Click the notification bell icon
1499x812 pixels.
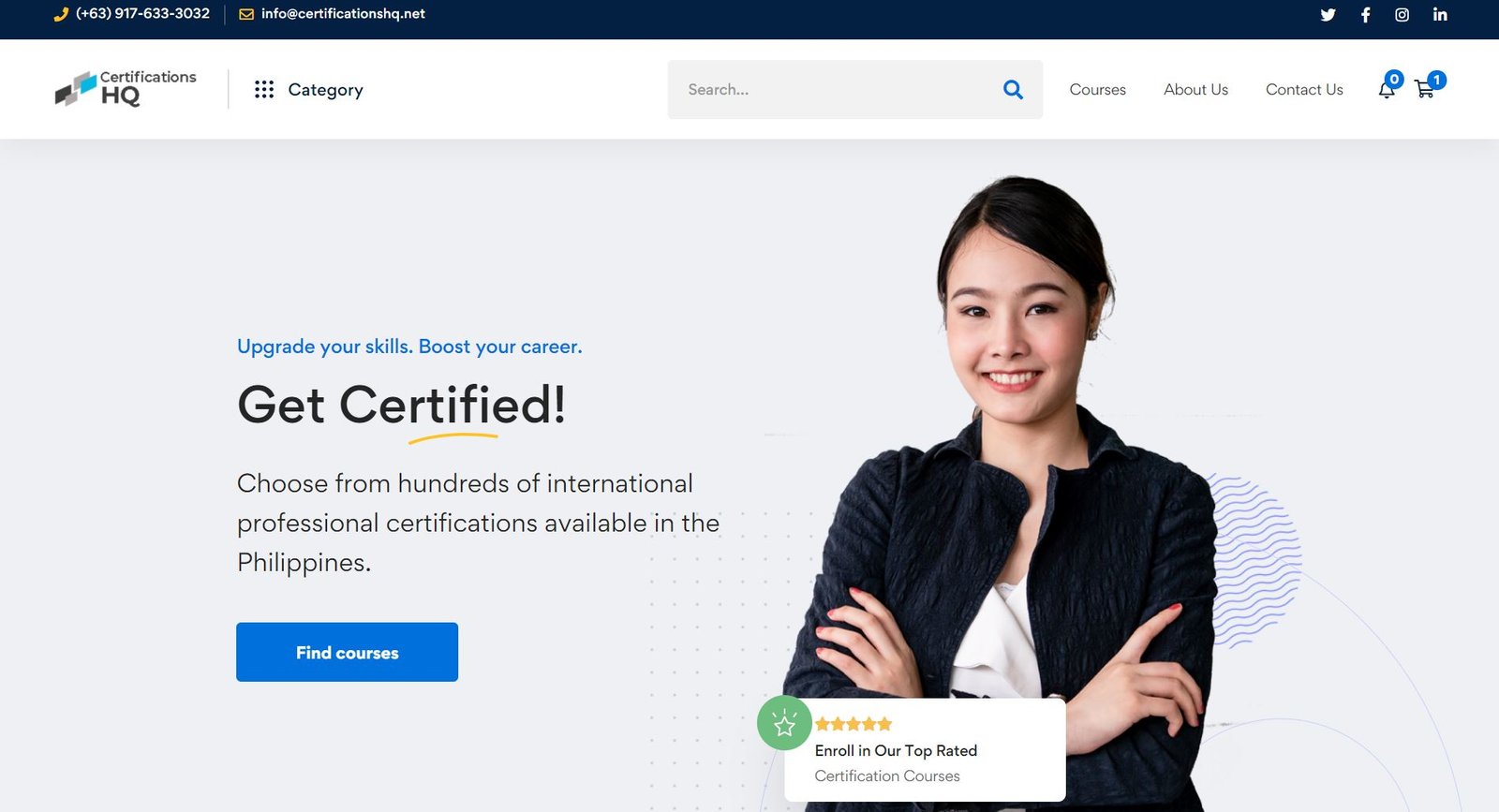coord(1387,90)
